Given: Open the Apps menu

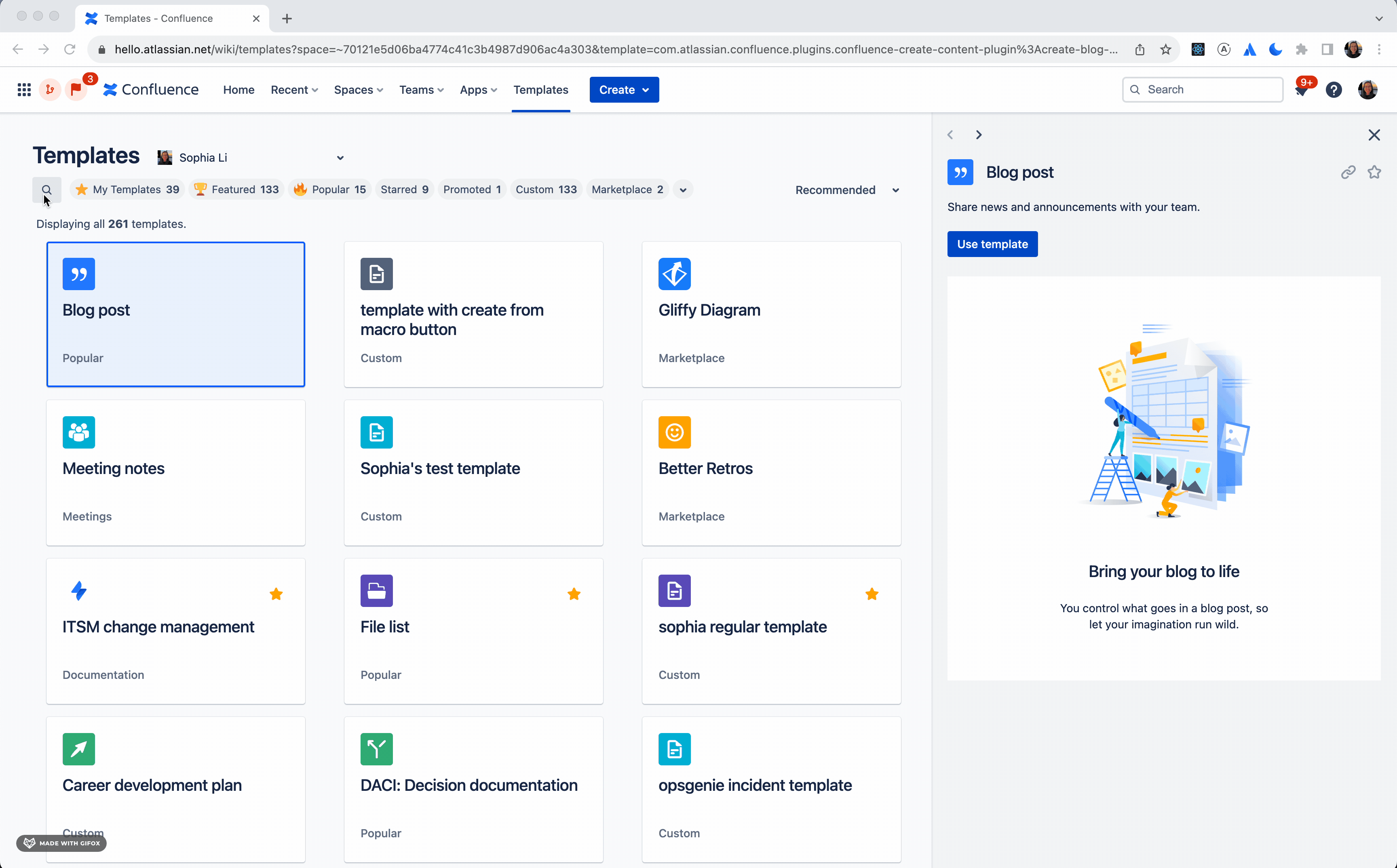Looking at the screenshot, I should pyautogui.click(x=478, y=90).
